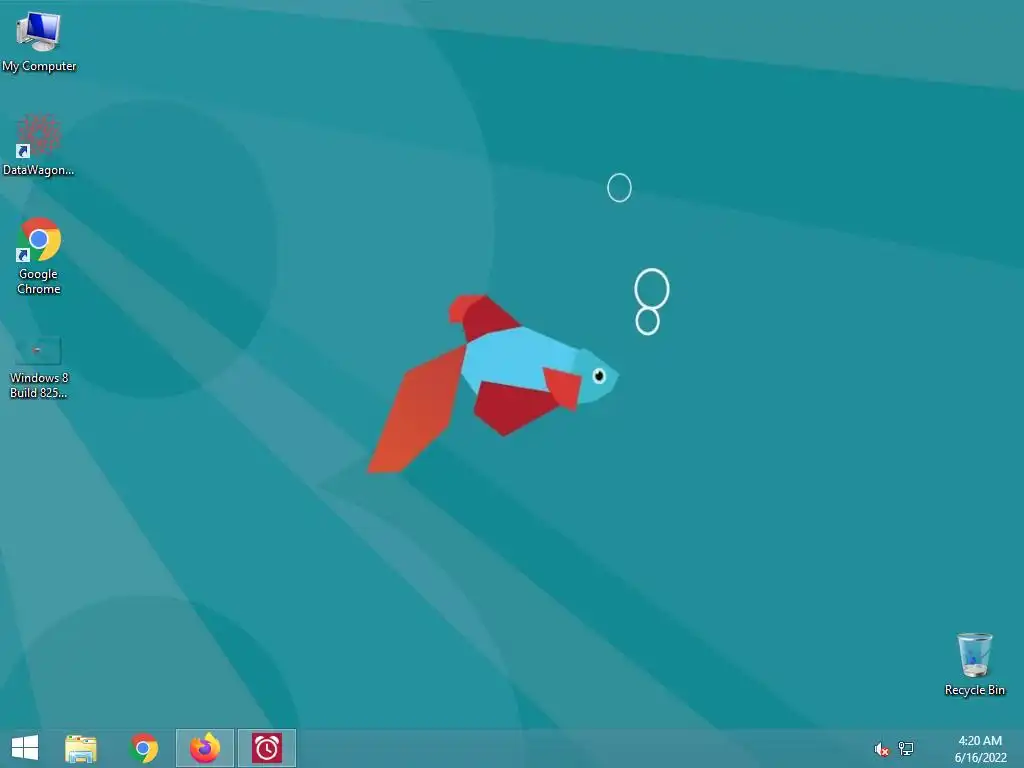Select the Recycle Bin icon
Image resolution: width=1024 pixels, height=768 pixels.
pyautogui.click(x=974, y=665)
